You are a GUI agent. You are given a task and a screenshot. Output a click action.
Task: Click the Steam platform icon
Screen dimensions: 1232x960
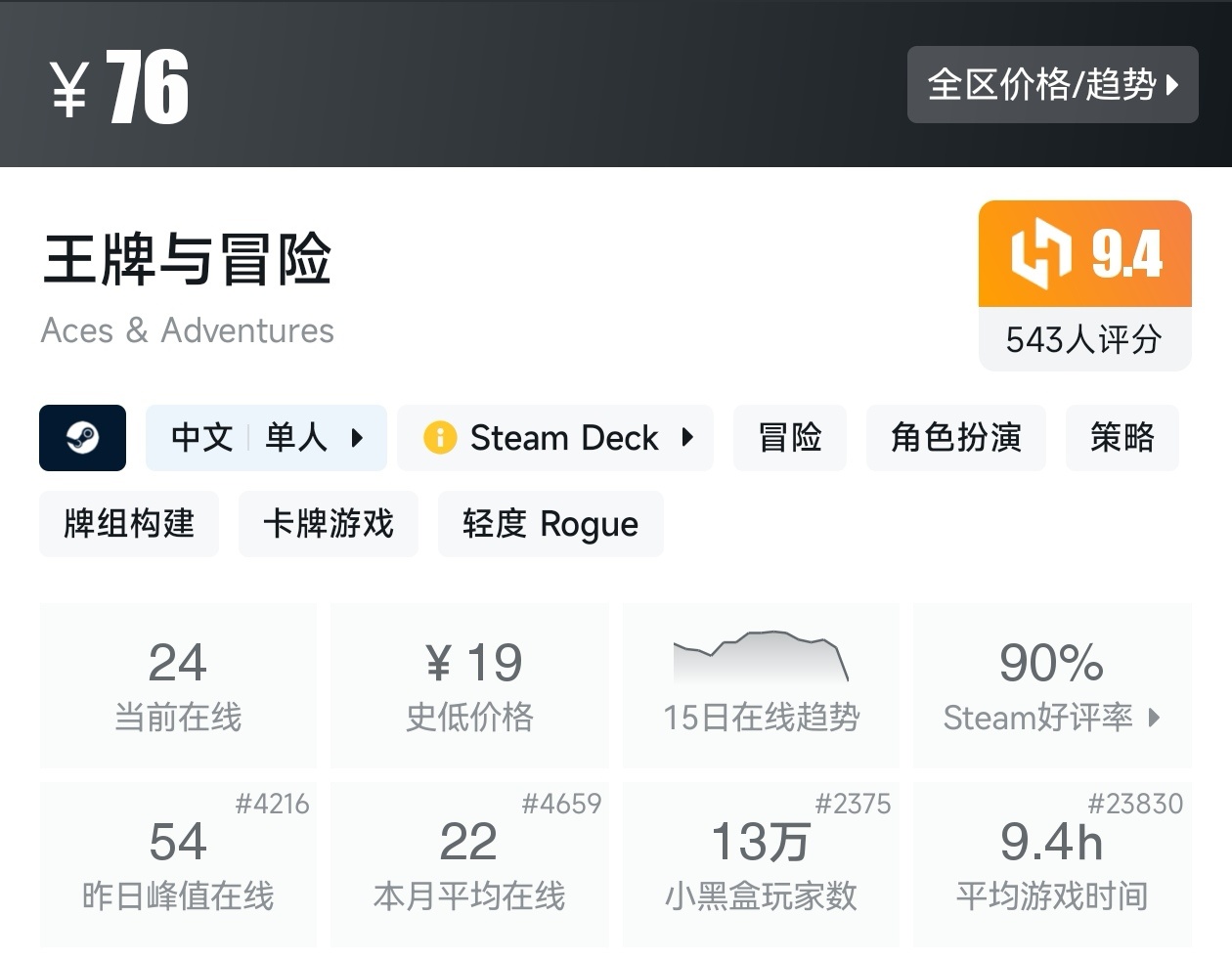82,438
